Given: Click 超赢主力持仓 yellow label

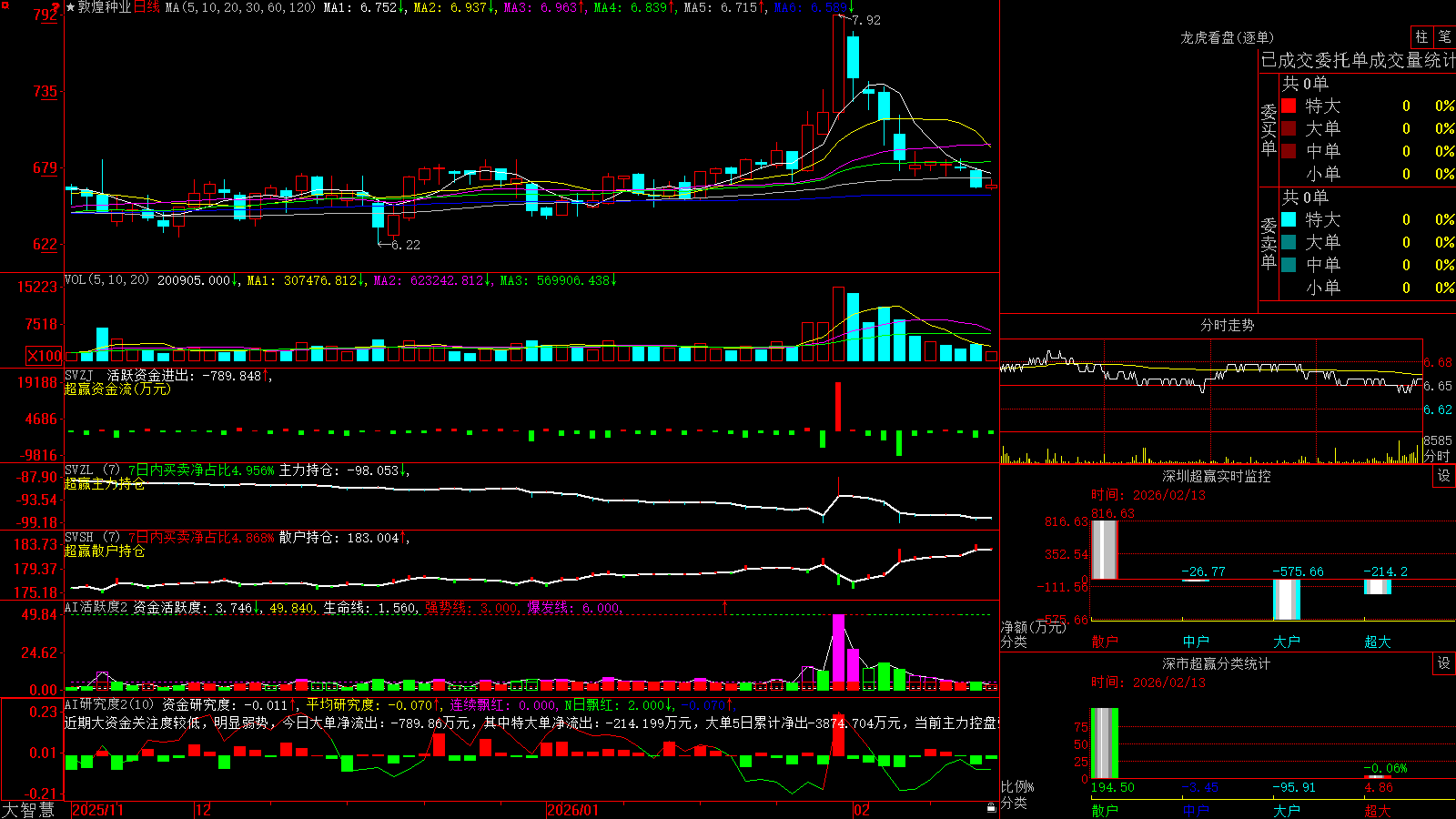Looking at the screenshot, I should (105, 484).
